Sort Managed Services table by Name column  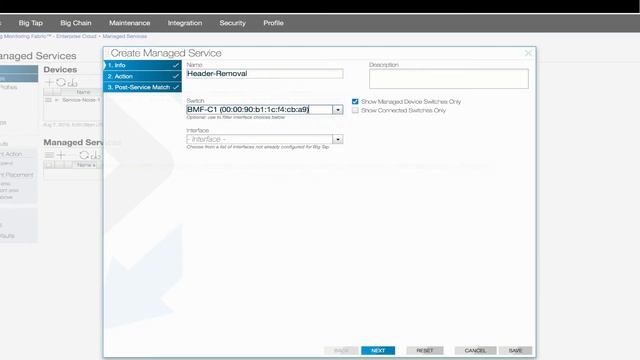click(x=86, y=165)
